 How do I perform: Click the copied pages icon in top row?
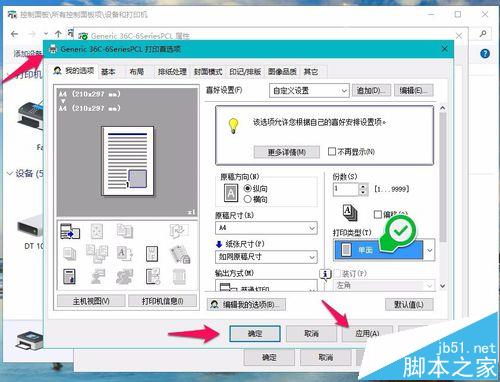125,231
